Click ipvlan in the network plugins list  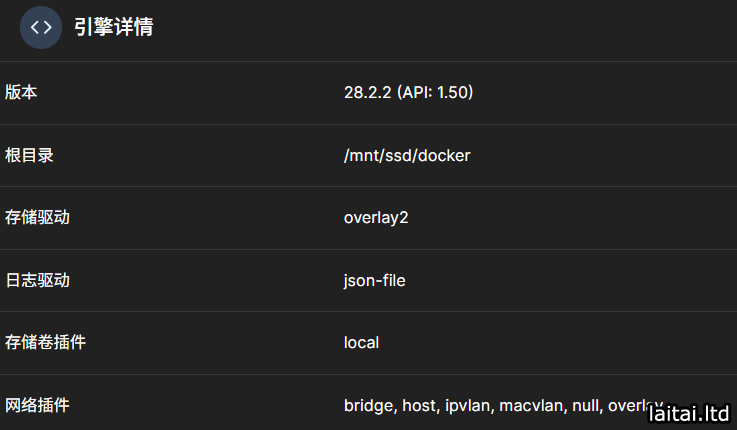point(468,406)
